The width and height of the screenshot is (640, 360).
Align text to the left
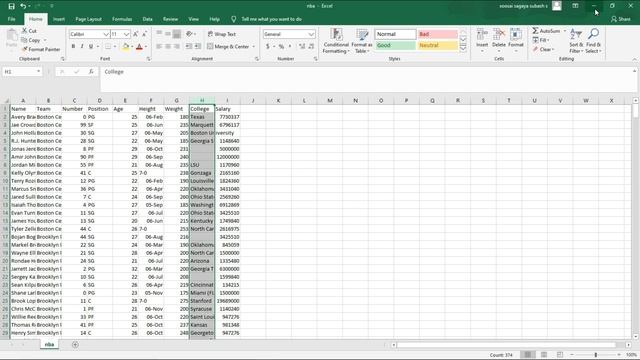[159, 47]
